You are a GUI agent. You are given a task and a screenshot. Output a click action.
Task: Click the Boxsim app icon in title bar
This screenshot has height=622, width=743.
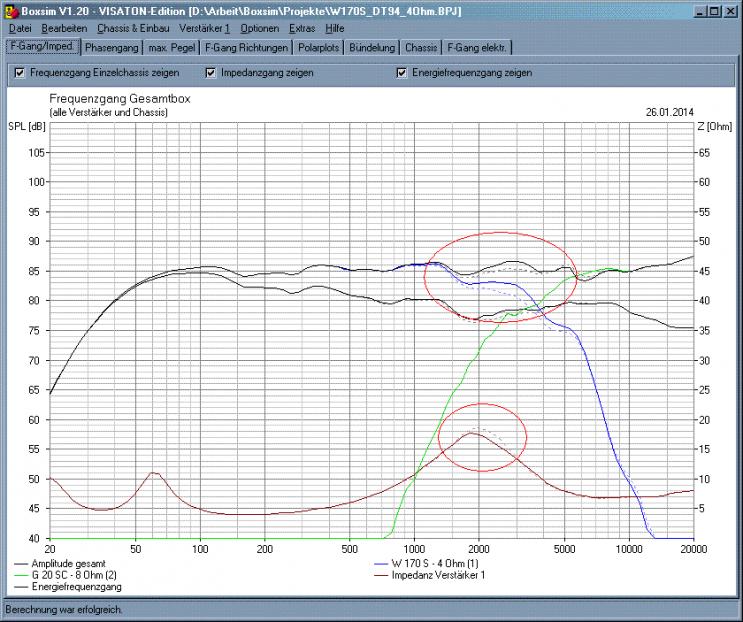coord(11,11)
